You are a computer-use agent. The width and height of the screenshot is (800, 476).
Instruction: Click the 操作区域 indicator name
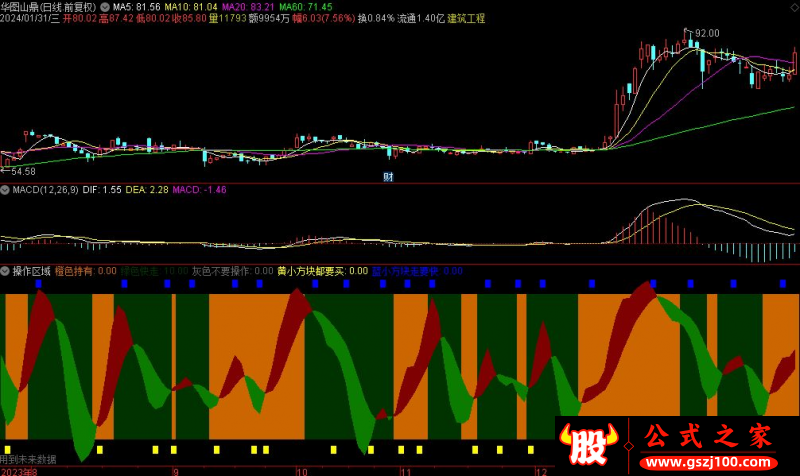pyautogui.click(x=32, y=271)
